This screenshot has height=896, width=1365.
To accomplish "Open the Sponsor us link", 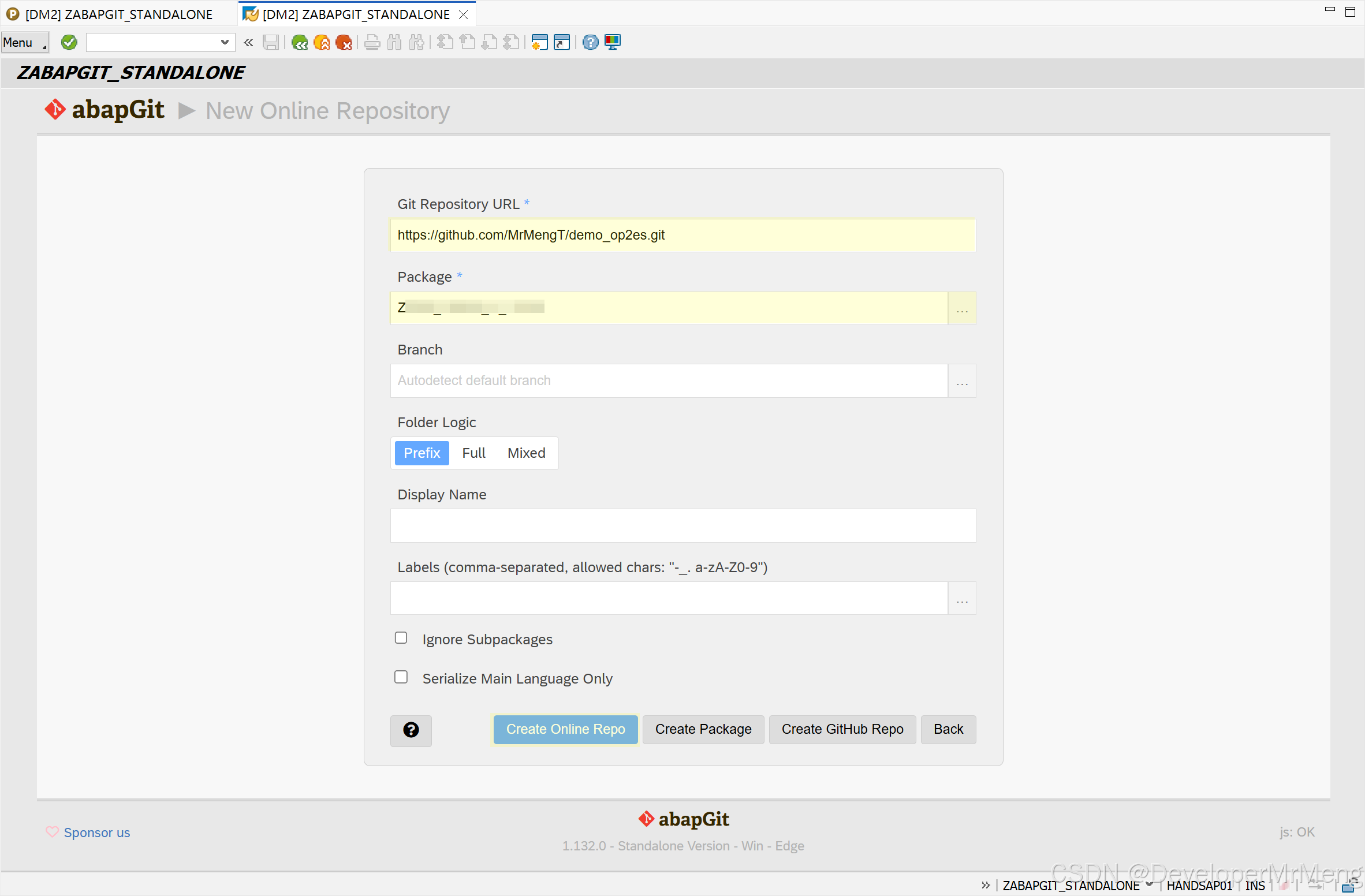I will pyautogui.click(x=96, y=832).
